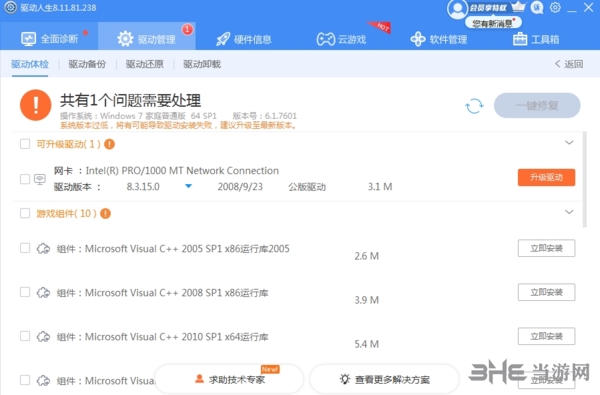Click 立即安装 for Visual C++ 2008
The height and width of the screenshot is (395, 600).
[x=546, y=292]
